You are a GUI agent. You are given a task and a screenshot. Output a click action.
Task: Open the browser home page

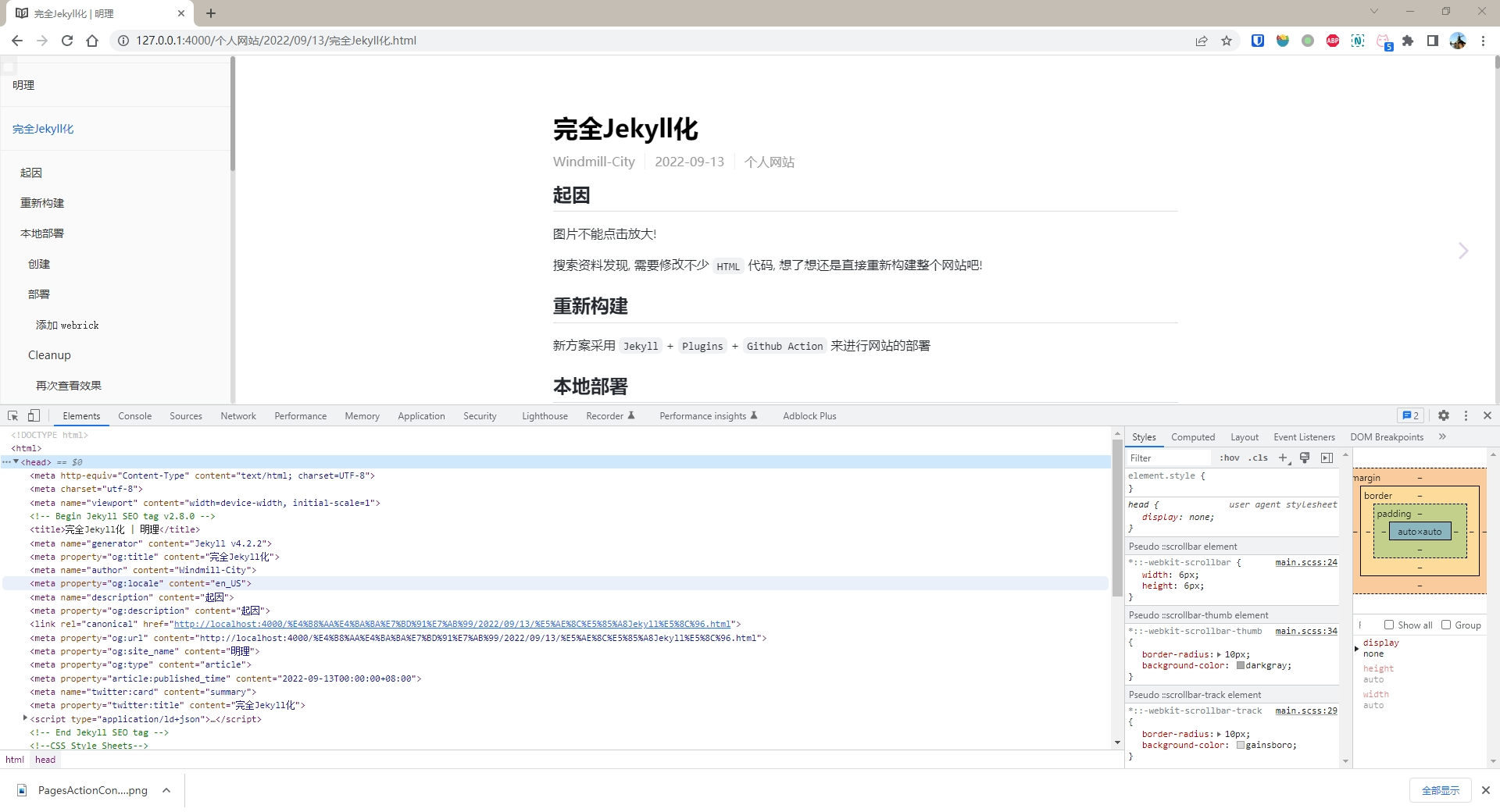point(92,41)
